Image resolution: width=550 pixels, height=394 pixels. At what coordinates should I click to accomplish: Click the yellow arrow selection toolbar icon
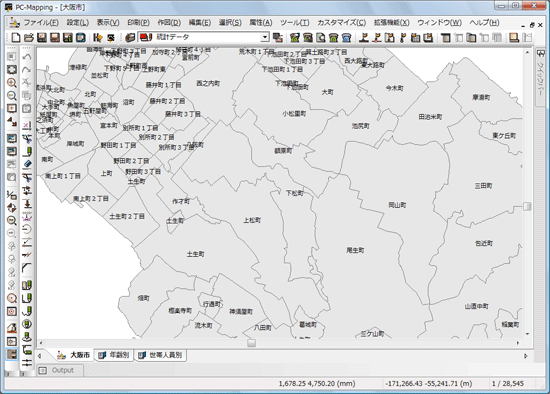pos(98,38)
